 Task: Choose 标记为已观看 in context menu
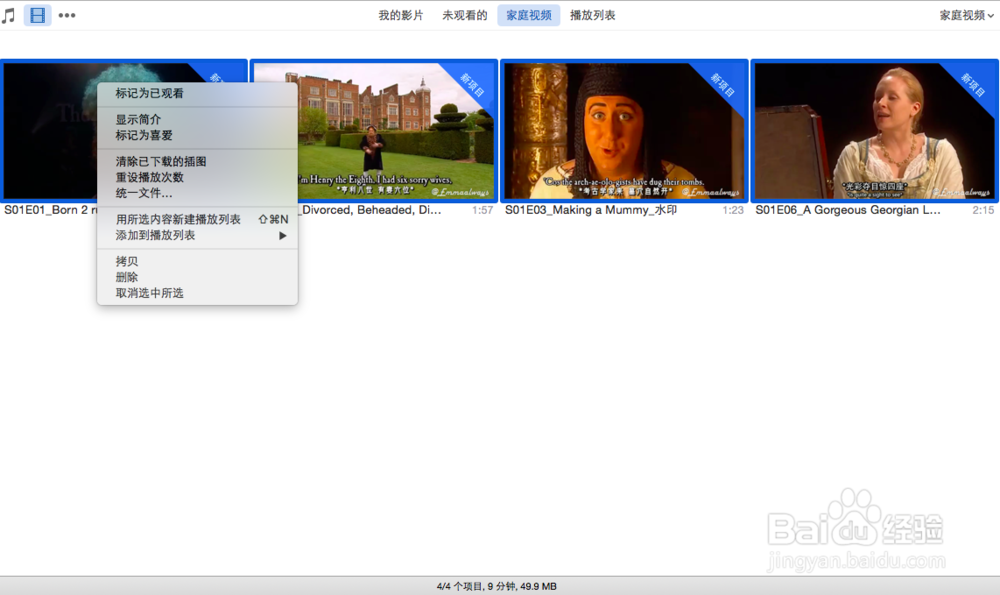pyautogui.click(x=197, y=93)
